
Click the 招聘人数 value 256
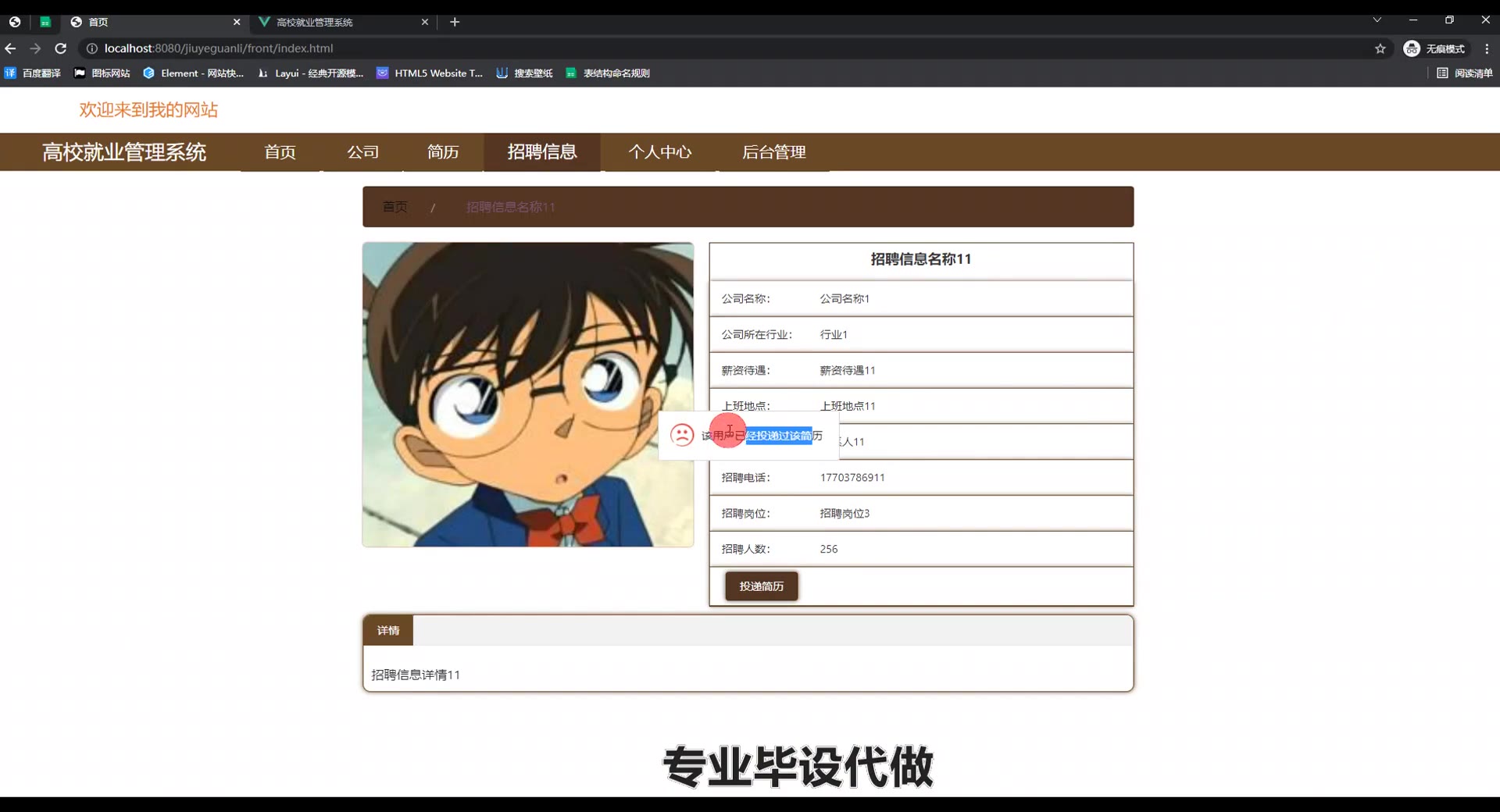(829, 550)
